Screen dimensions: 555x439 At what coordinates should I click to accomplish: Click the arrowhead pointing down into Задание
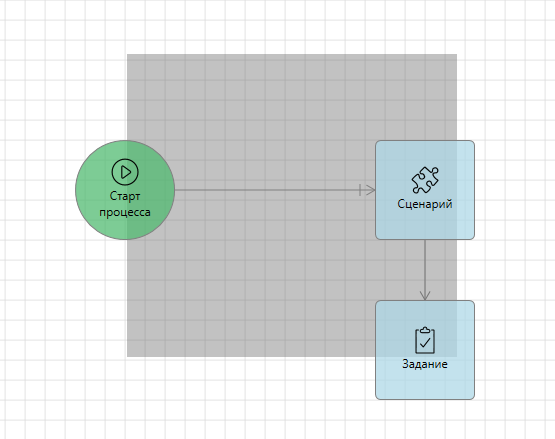click(425, 295)
